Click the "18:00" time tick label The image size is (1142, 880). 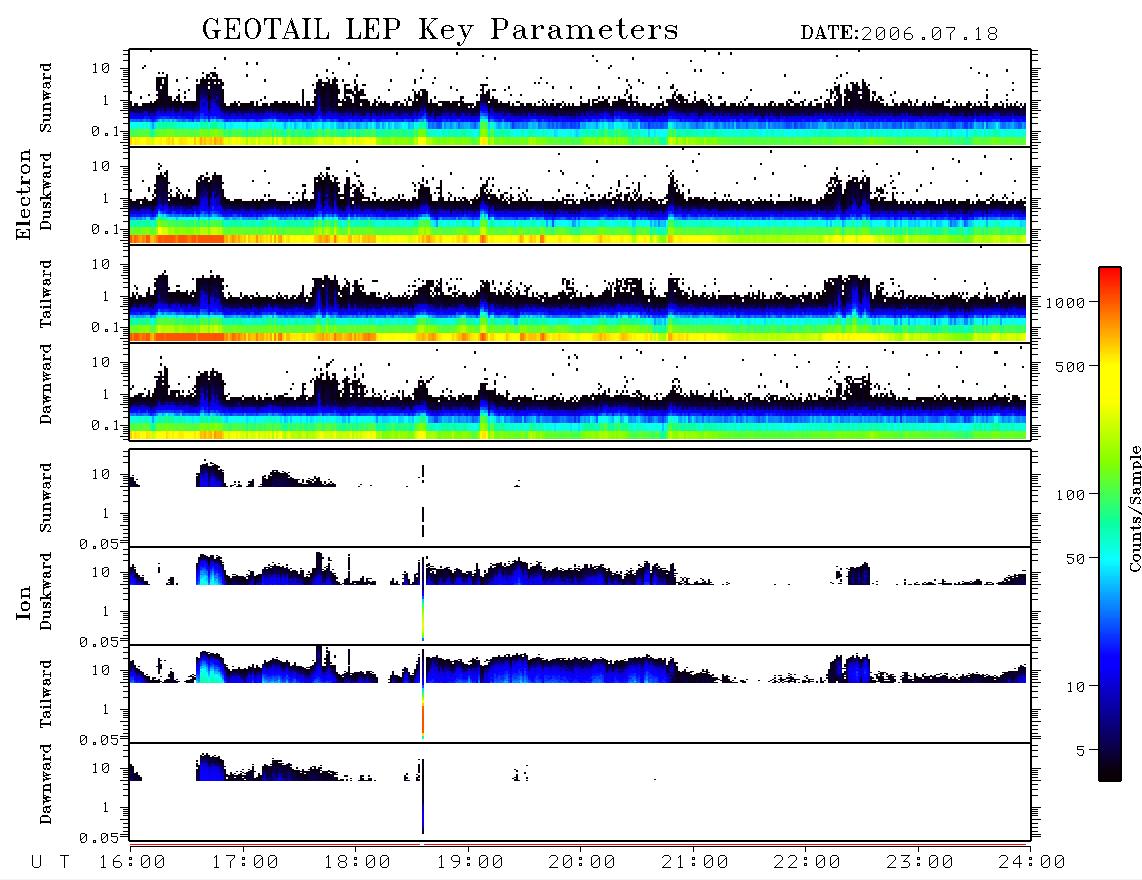pyautogui.click(x=358, y=863)
